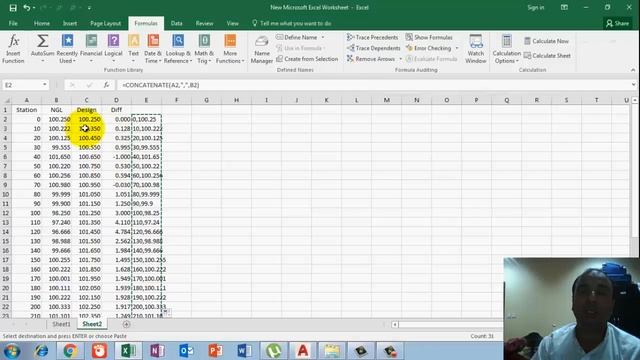640x360 pixels.
Task: Click the Undo icon
Action: point(26,8)
